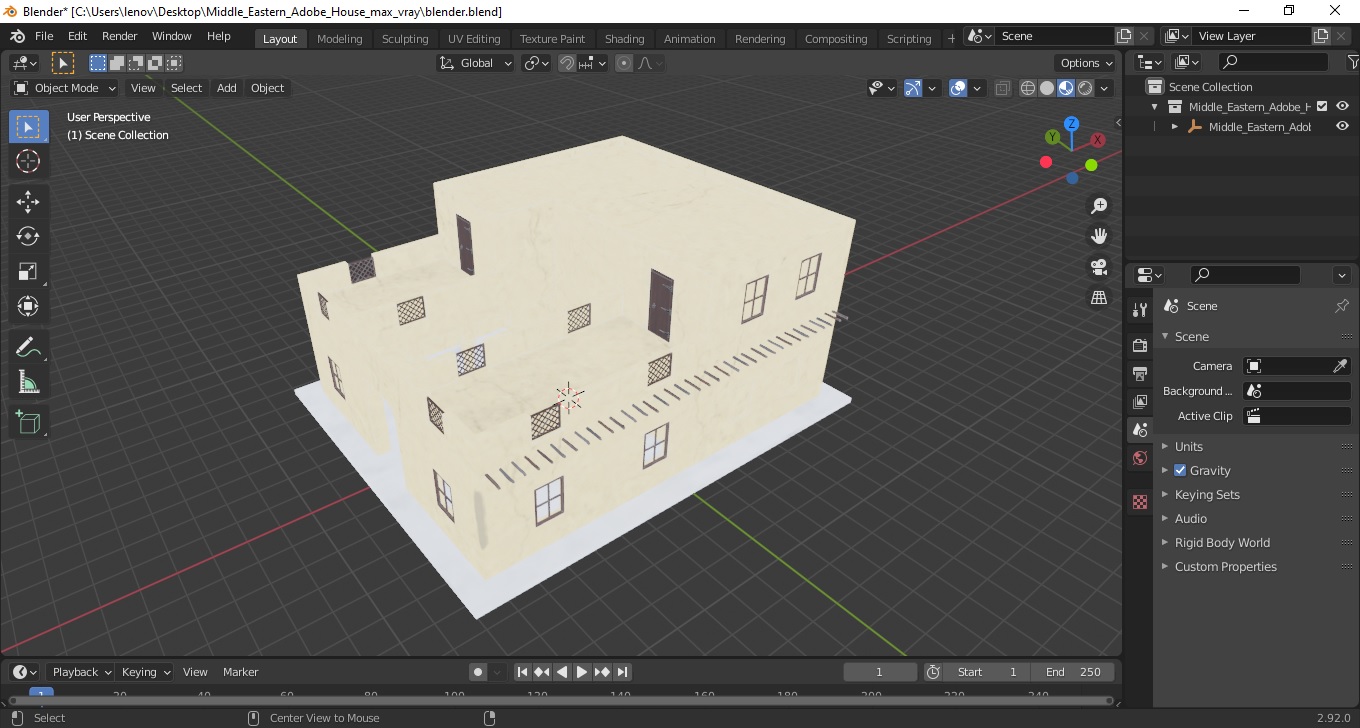Open the Keying dropdown in timeline
1360x728 pixels.
click(145, 672)
